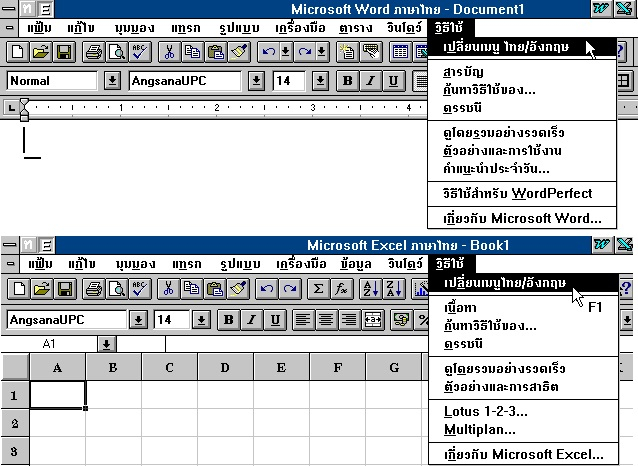Click the Save diskette icon in Excel toolbar
Screen dimensions: 638x466
point(65,289)
